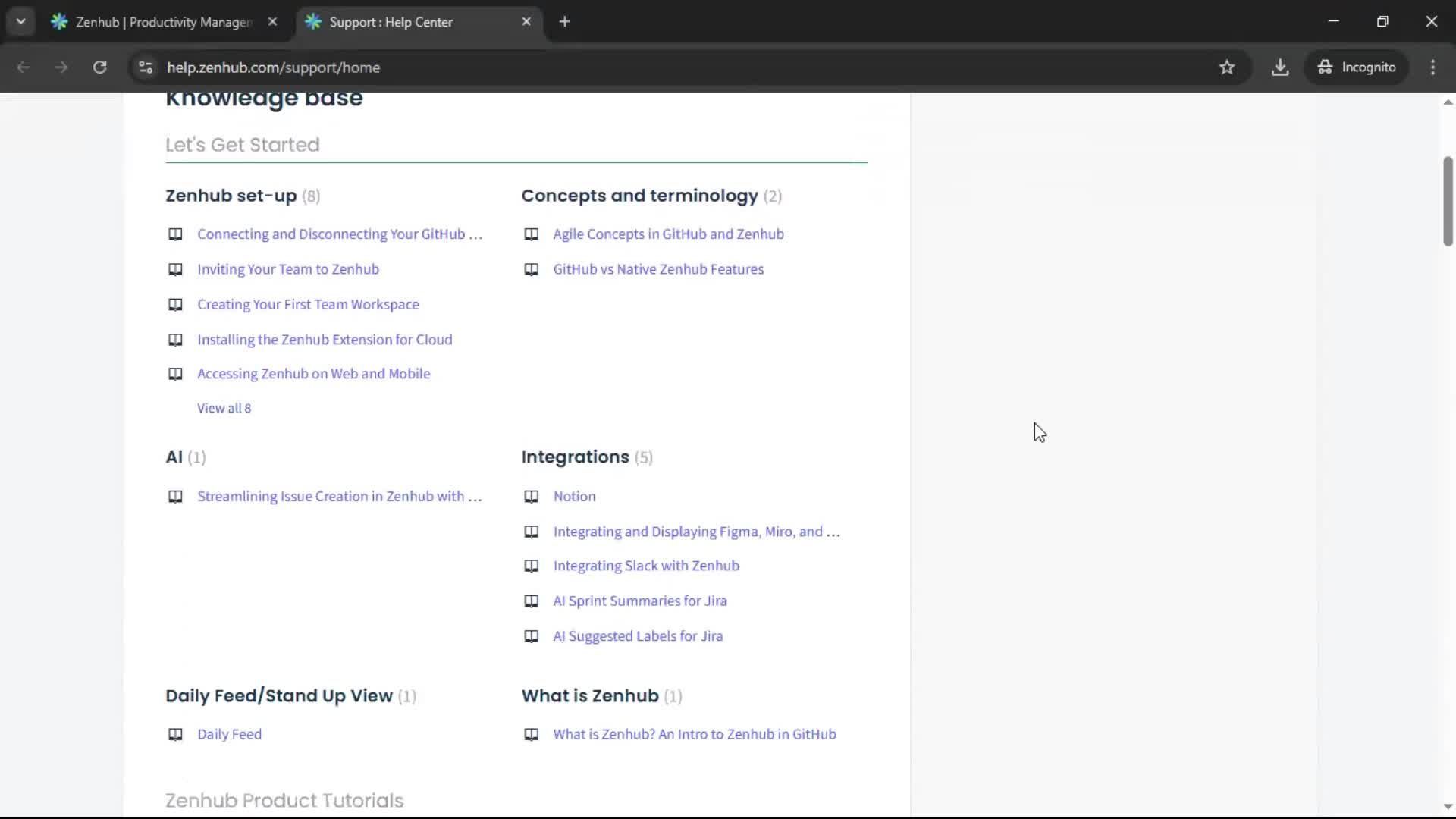This screenshot has height=819, width=1456.
Task: Expand all Zenhub set-up articles via View all 8
Action: tap(224, 408)
